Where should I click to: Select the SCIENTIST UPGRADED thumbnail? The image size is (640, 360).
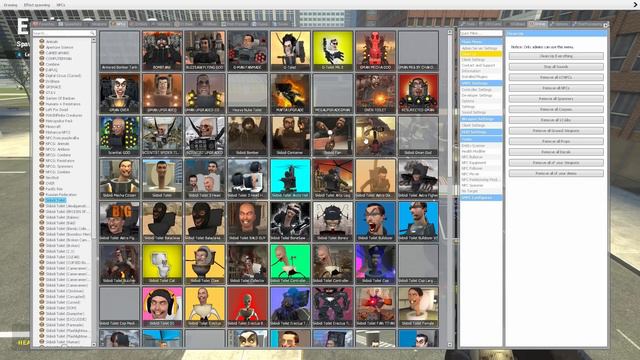pyautogui.click(x=205, y=136)
